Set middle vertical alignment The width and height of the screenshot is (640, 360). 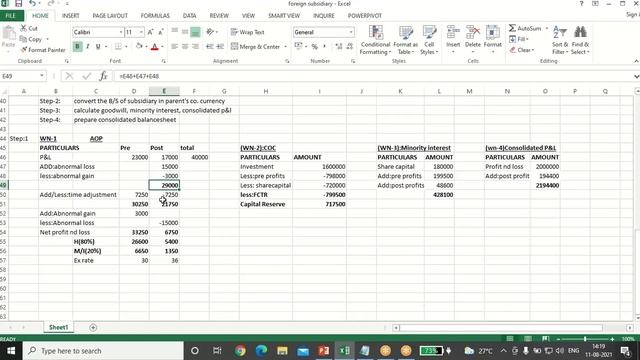pos(185,32)
